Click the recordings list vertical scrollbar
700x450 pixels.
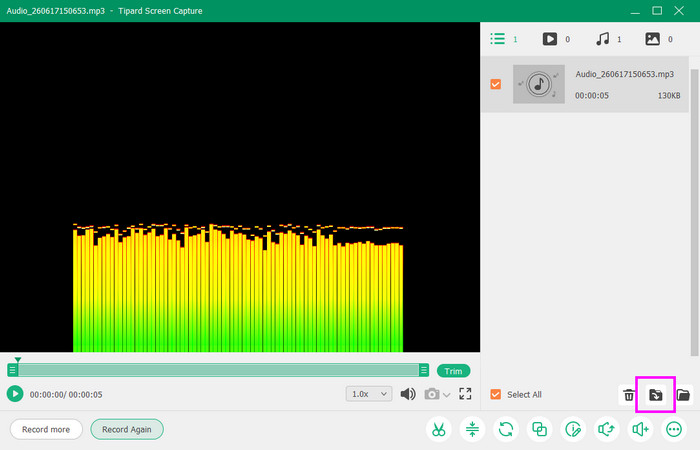[694, 212]
